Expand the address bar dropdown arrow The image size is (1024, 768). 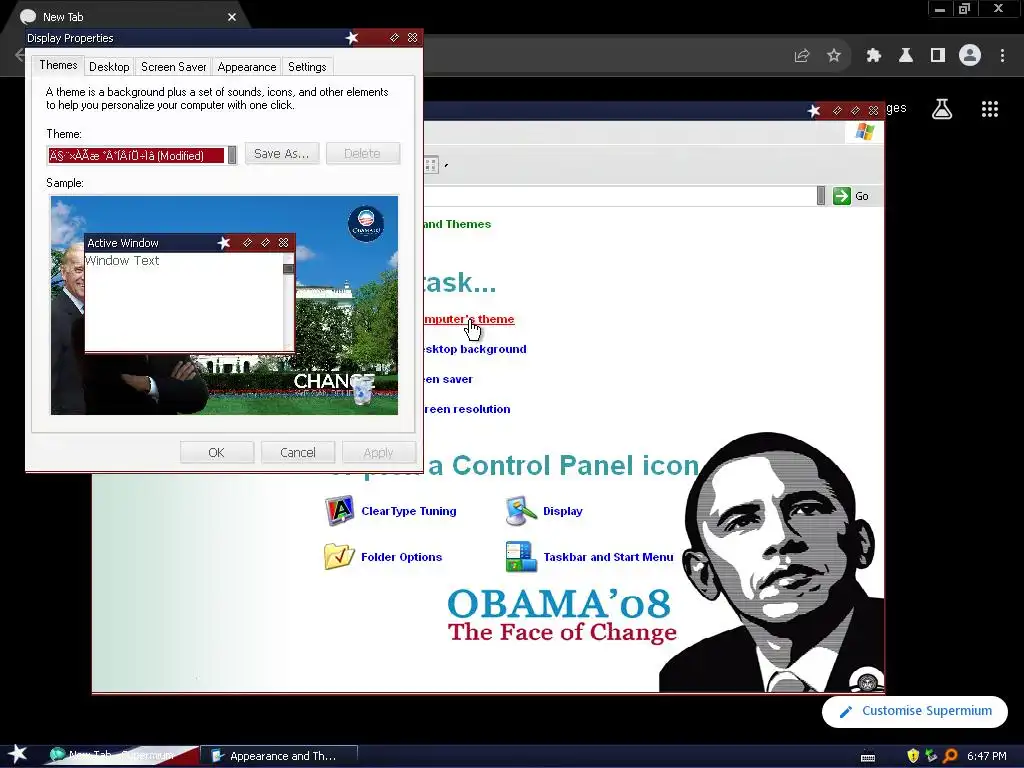tap(821, 196)
